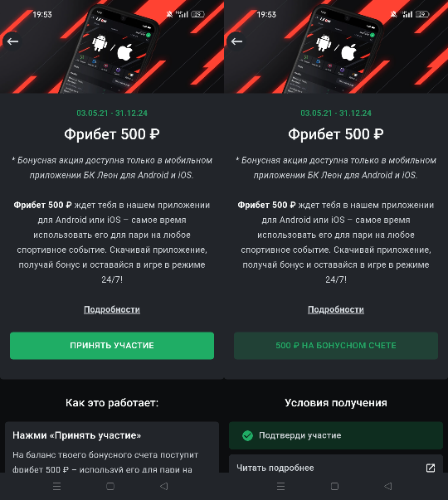
Task: Tap the back arrow in right screen
Action: pos(237,41)
